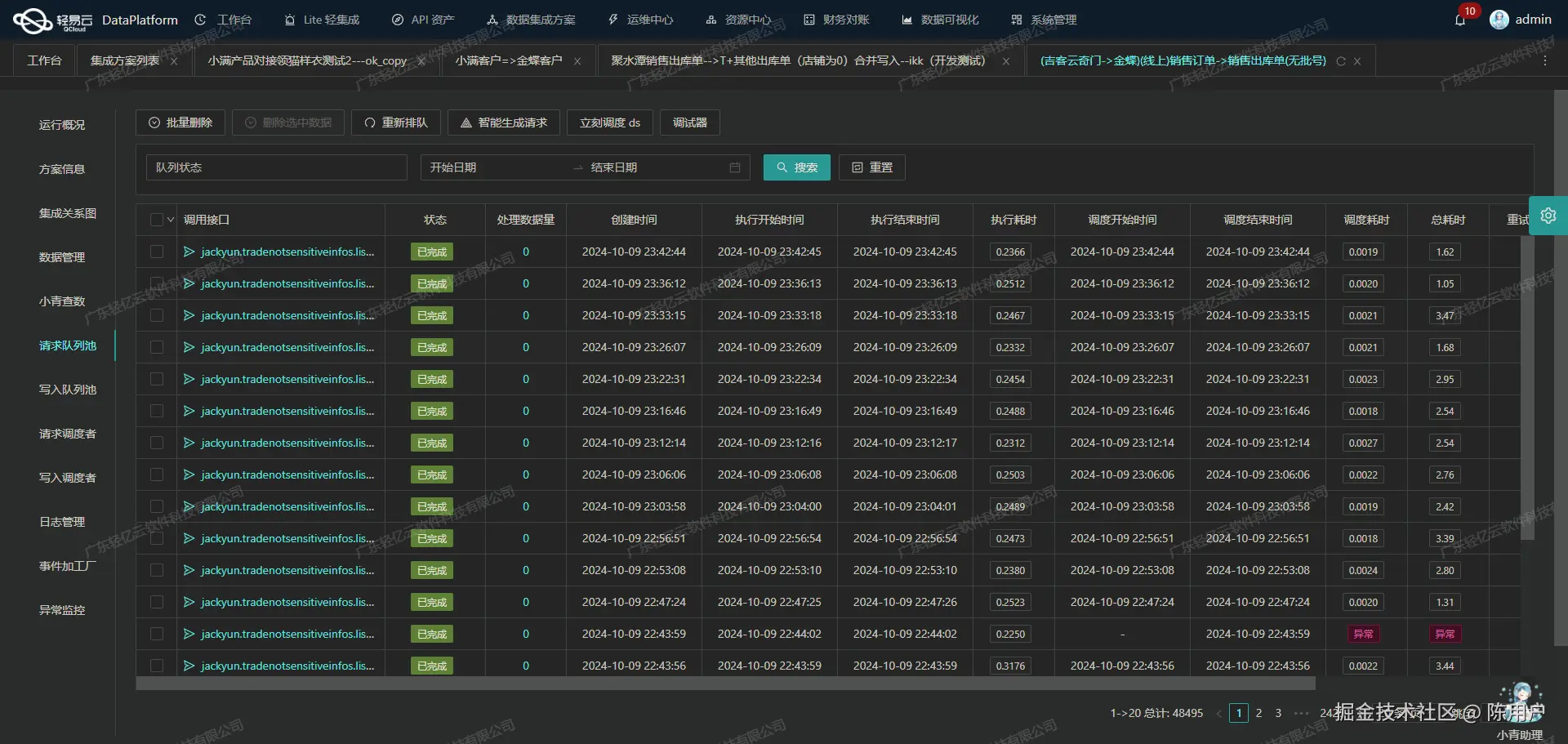Click the play arrow icon in the first row
This screenshot has width=1568, height=744.
tap(189, 252)
